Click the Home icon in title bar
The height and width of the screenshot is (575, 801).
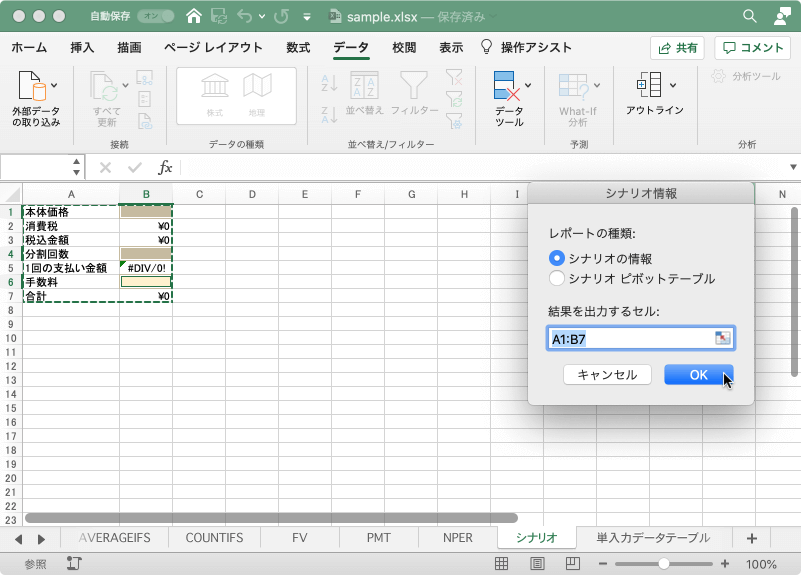(x=194, y=16)
